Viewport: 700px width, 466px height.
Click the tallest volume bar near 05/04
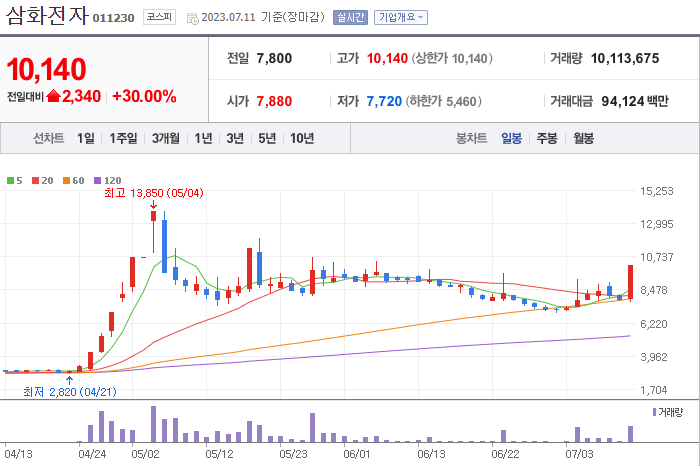pyautogui.click(x=154, y=424)
